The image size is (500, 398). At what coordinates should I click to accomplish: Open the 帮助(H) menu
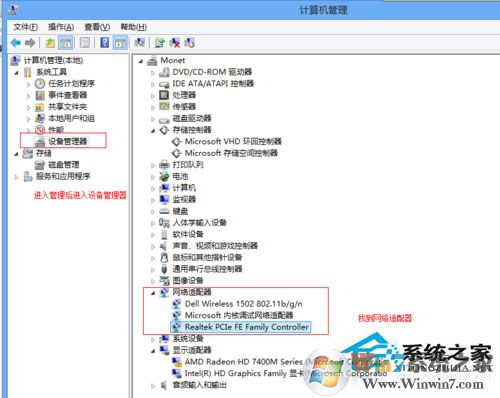pyautogui.click(x=133, y=27)
